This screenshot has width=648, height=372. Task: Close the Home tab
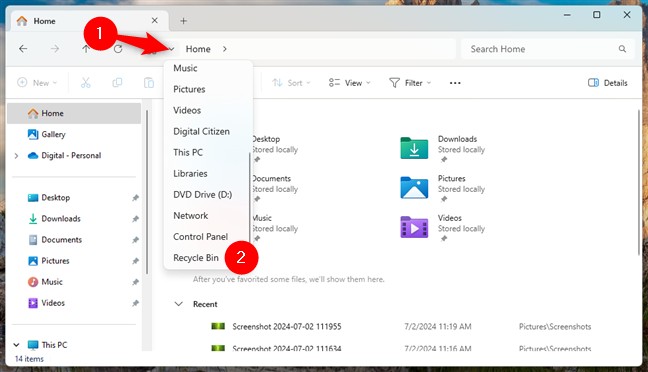click(x=155, y=20)
